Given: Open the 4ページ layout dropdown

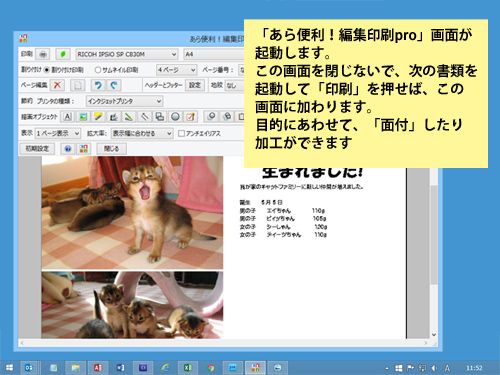Looking at the screenshot, I should click(x=177, y=70).
